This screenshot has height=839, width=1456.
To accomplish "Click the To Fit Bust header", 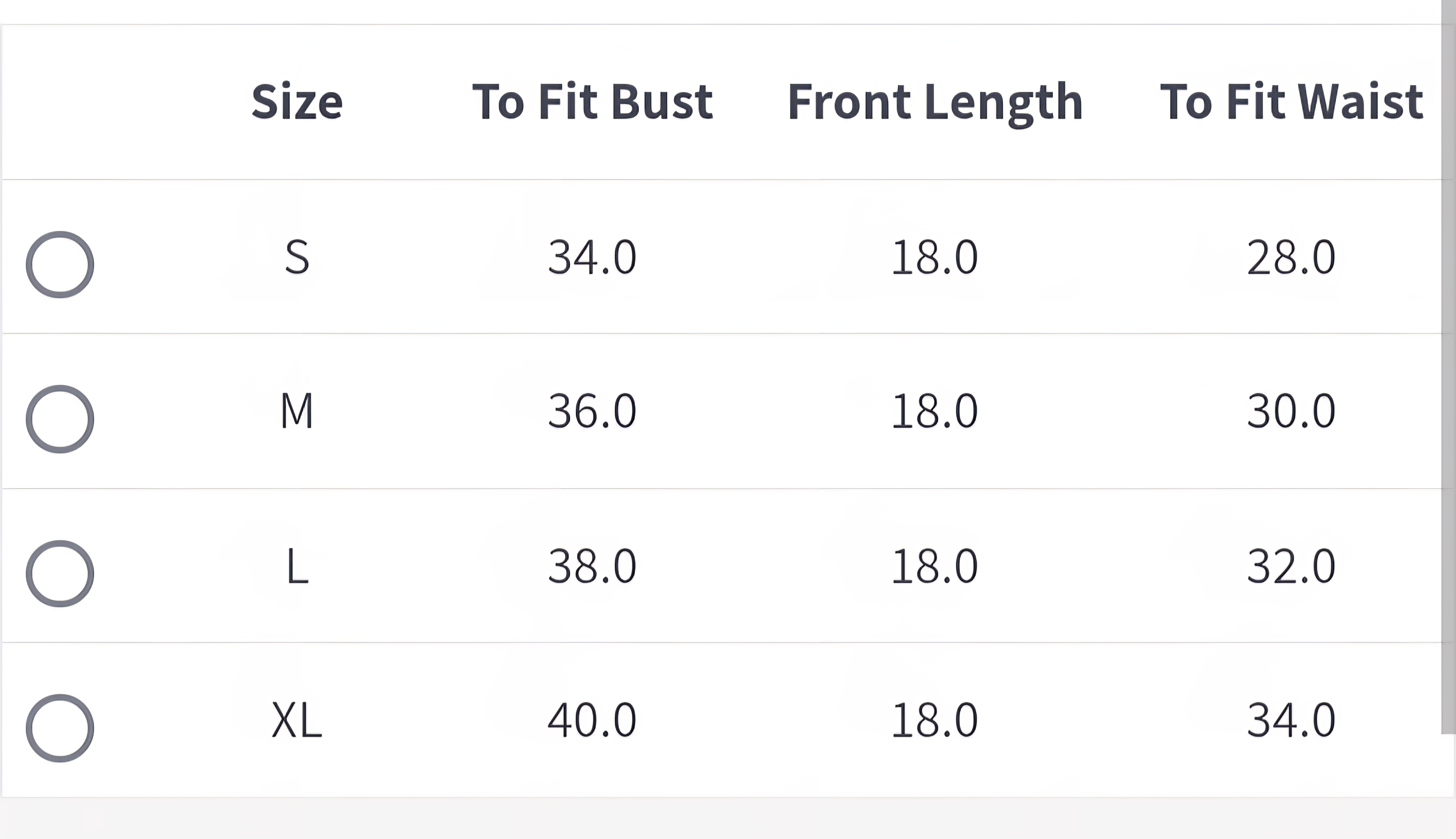I will coord(592,102).
